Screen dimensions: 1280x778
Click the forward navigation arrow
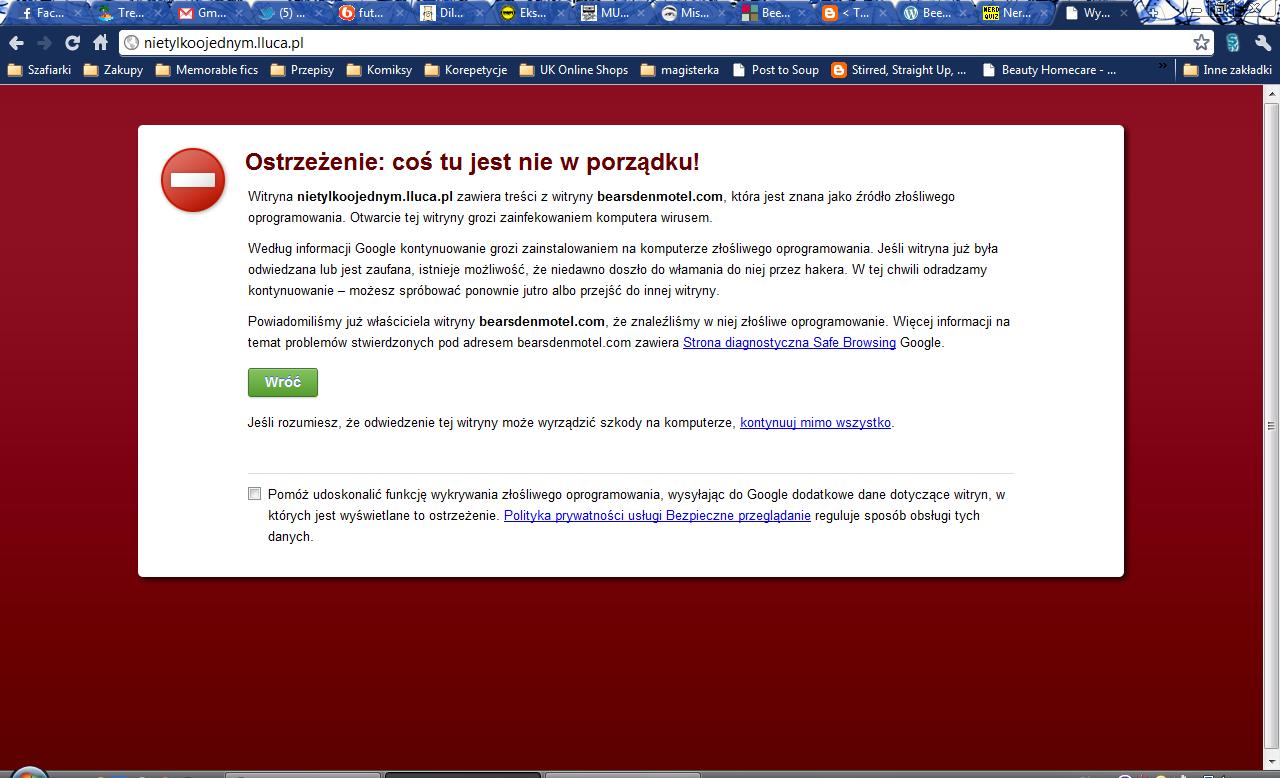pos(44,43)
